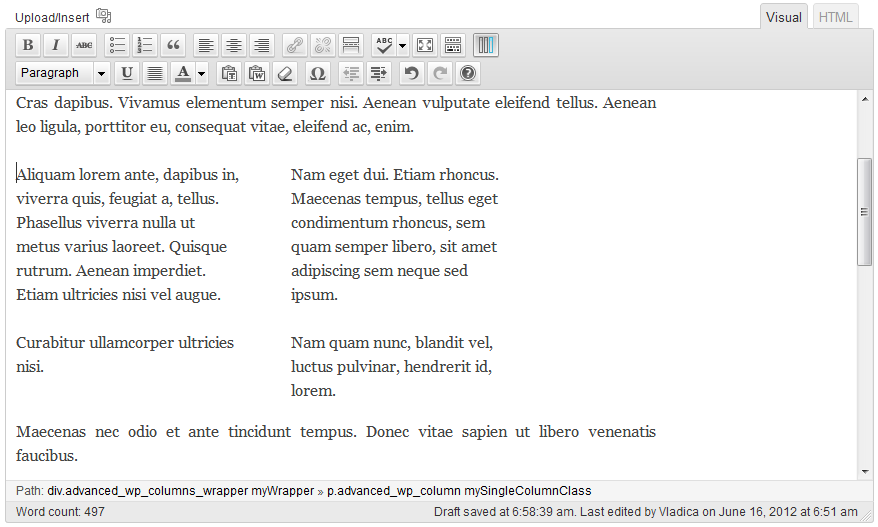Paste as plain text

229,73
